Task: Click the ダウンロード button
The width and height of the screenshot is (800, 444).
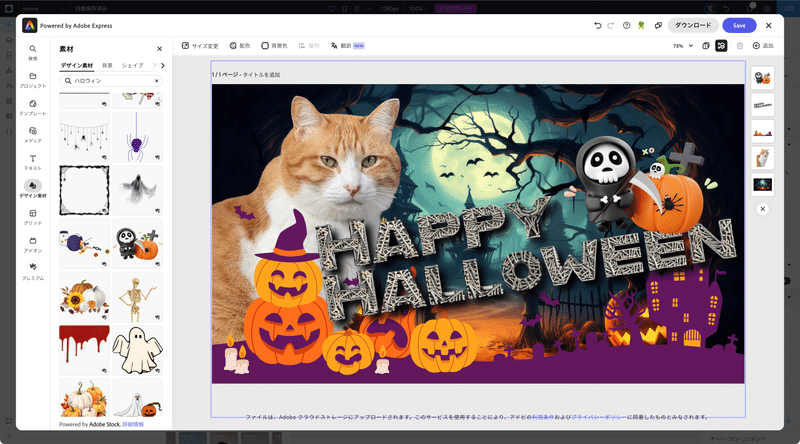Action: (x=693, y=26)
